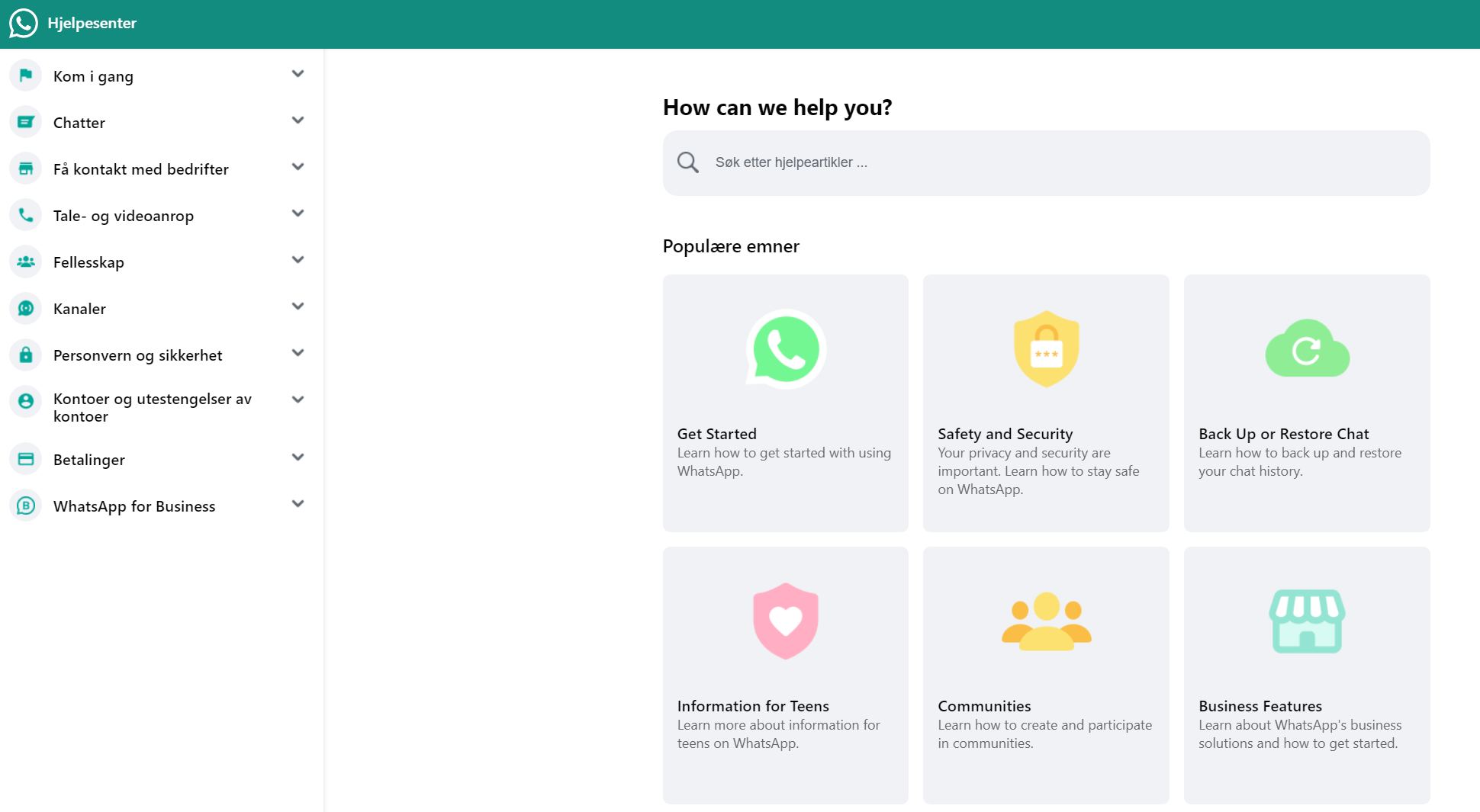Click the flag icon beside Kom i gang
The height and width of the screenshot is (812, 1480).
tap(26, 75)
